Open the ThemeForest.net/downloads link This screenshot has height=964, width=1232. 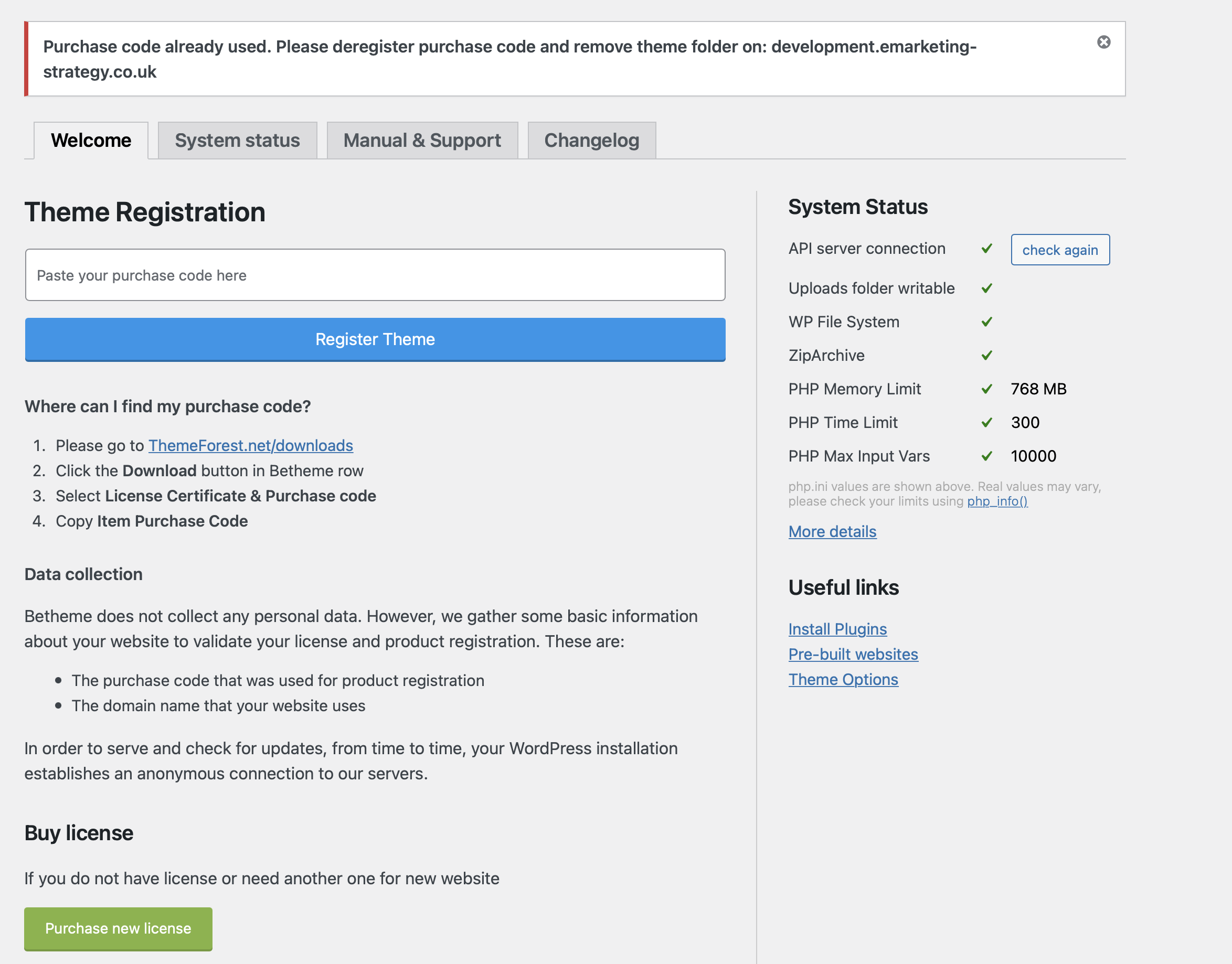(x=251, y=445)
